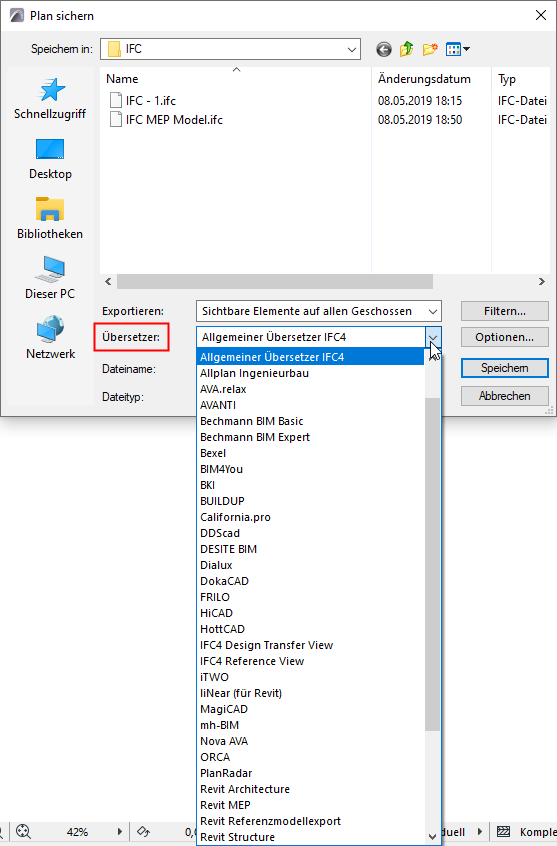This screenshot has width=557, height=846.
Task: Click the file list horizontal scrollbar
Action: [275, 282]
